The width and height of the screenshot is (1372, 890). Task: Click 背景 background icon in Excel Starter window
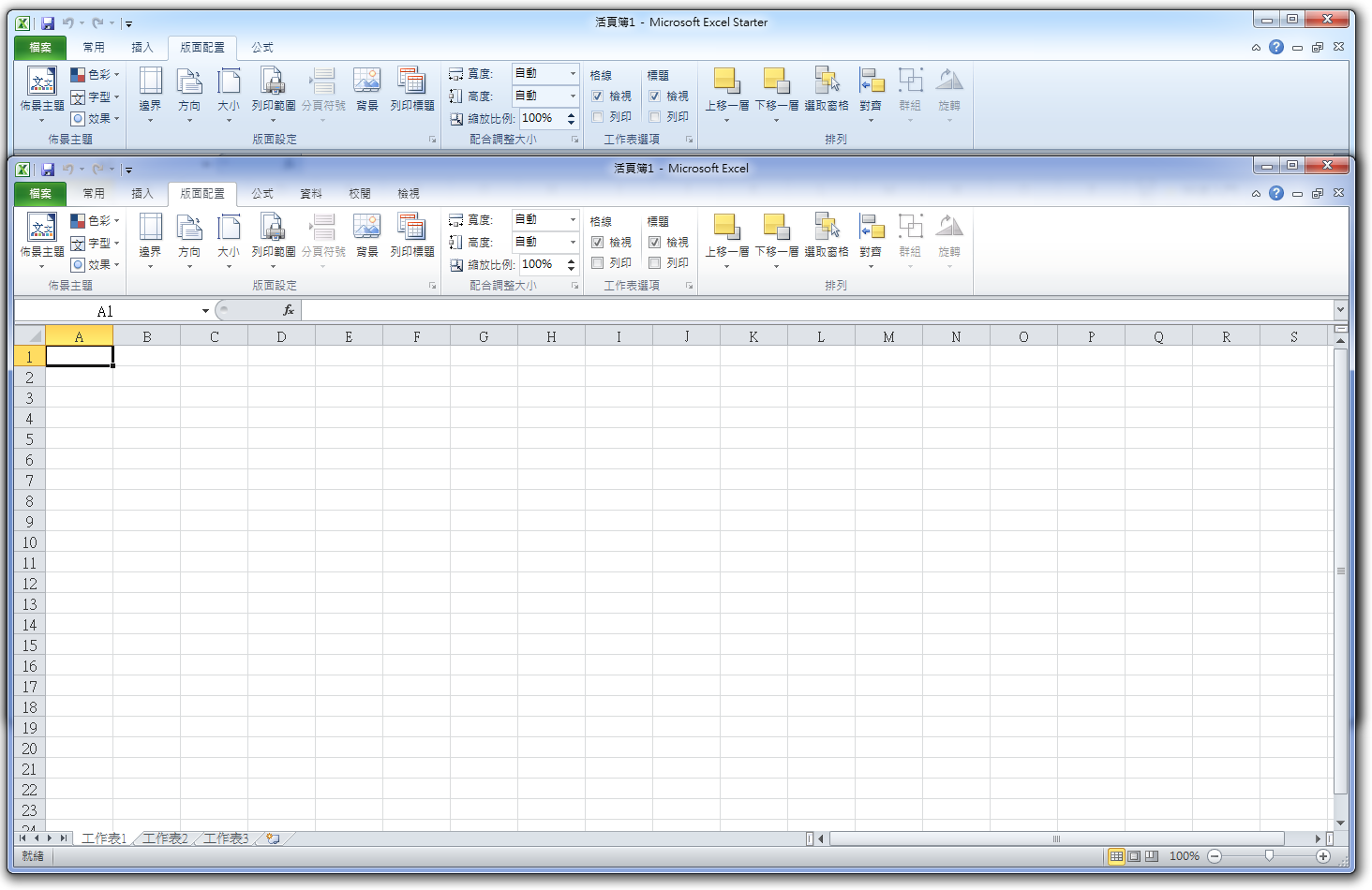367,81
